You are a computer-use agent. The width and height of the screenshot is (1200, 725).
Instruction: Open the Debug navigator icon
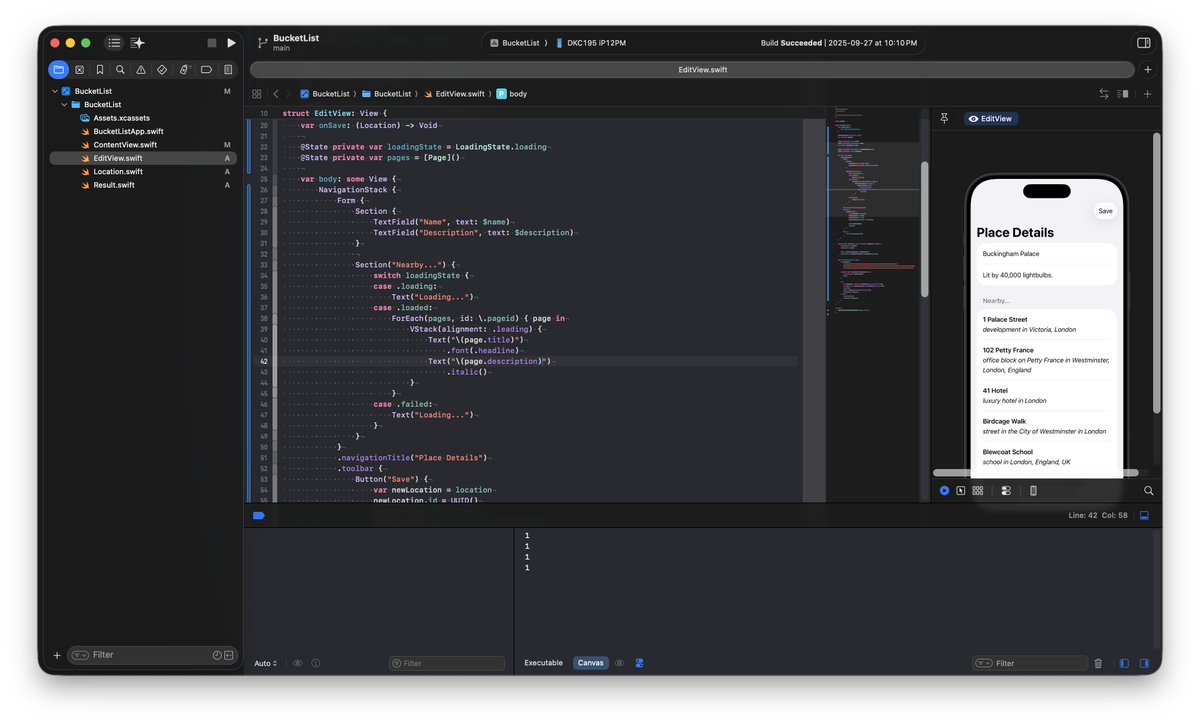(x=184, y=70)
